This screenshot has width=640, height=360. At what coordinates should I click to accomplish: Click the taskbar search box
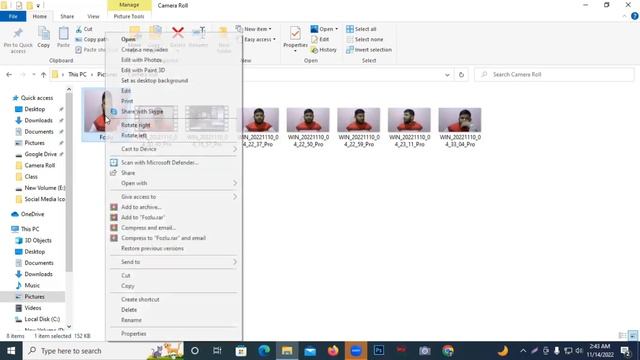pos(104,351)
